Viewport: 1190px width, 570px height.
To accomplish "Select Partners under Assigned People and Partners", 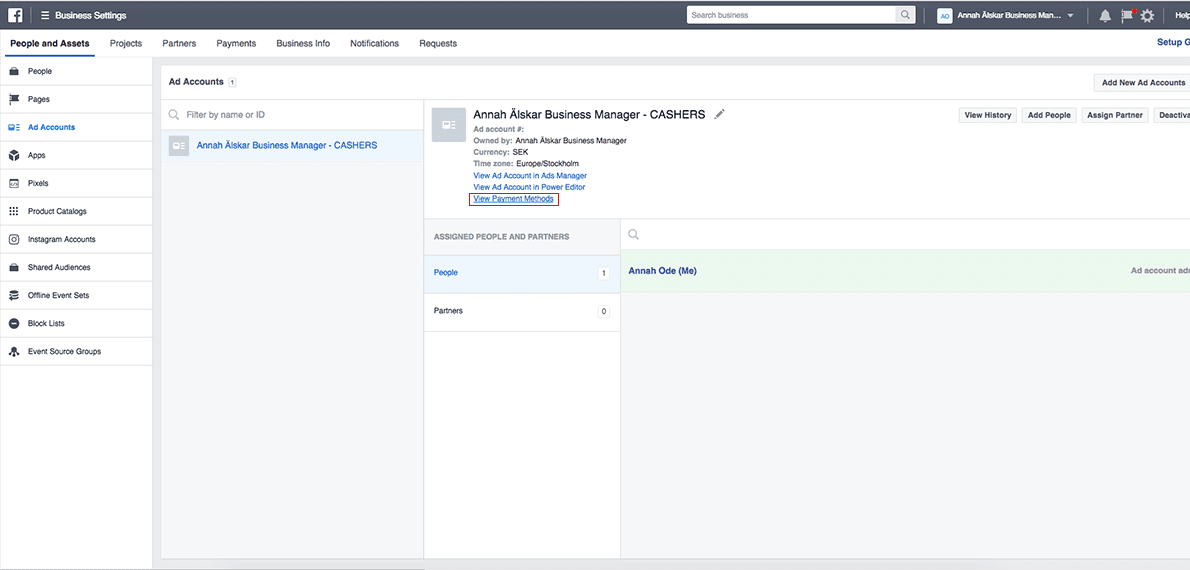I will pos(448,311).
